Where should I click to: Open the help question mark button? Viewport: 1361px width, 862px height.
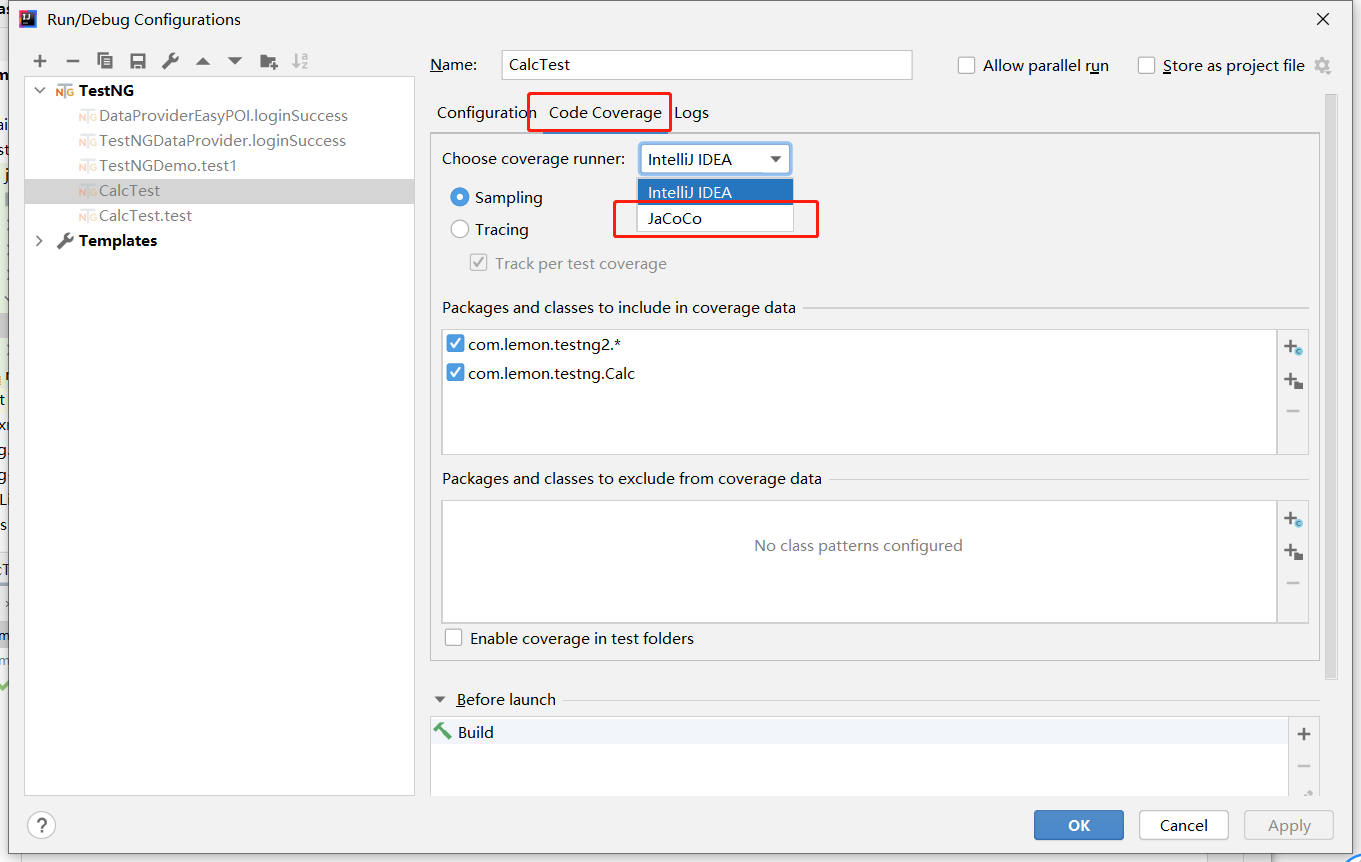(x=41, y=825)
